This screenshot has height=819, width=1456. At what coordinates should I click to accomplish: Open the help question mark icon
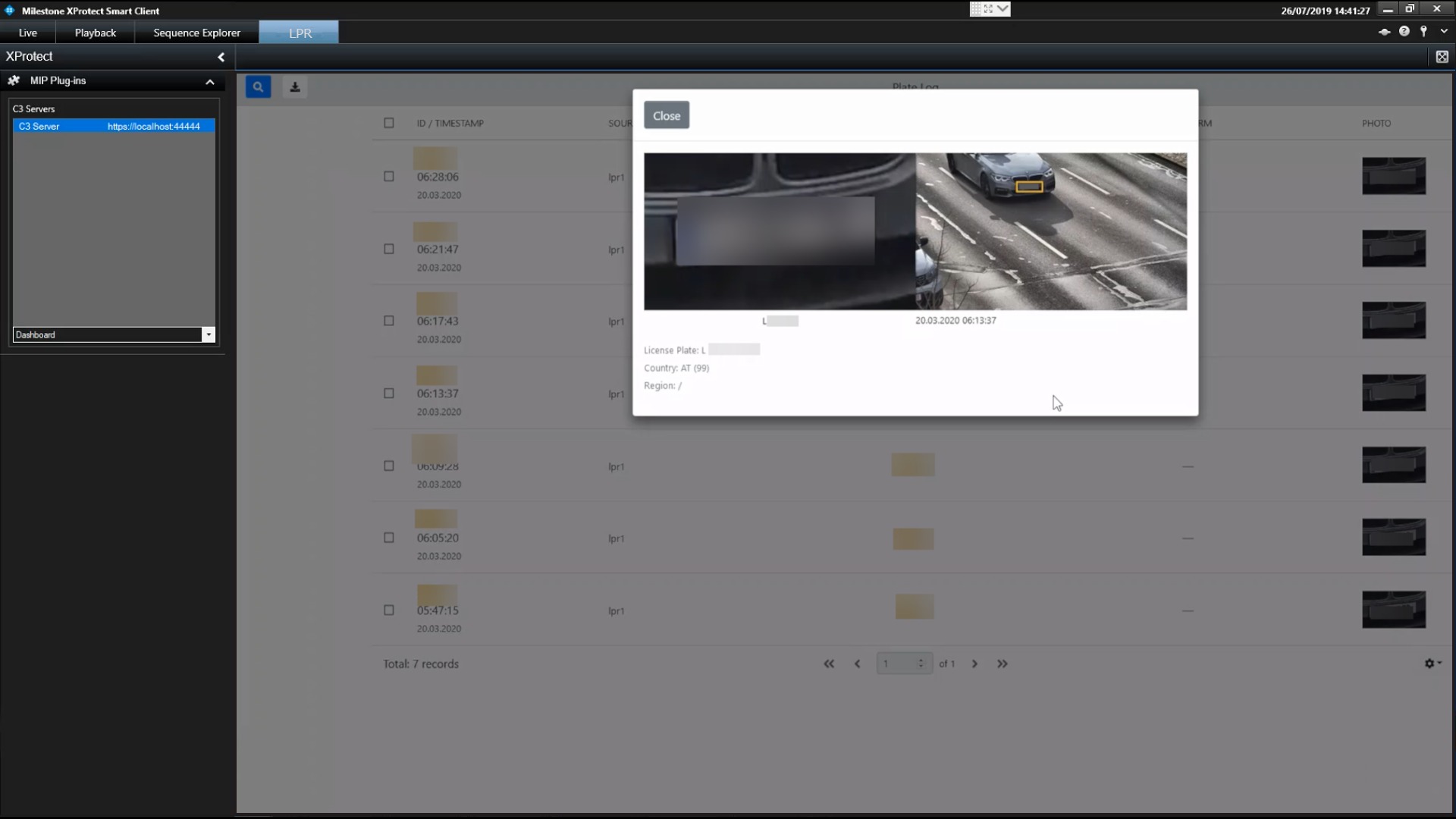click(1404, 32)
